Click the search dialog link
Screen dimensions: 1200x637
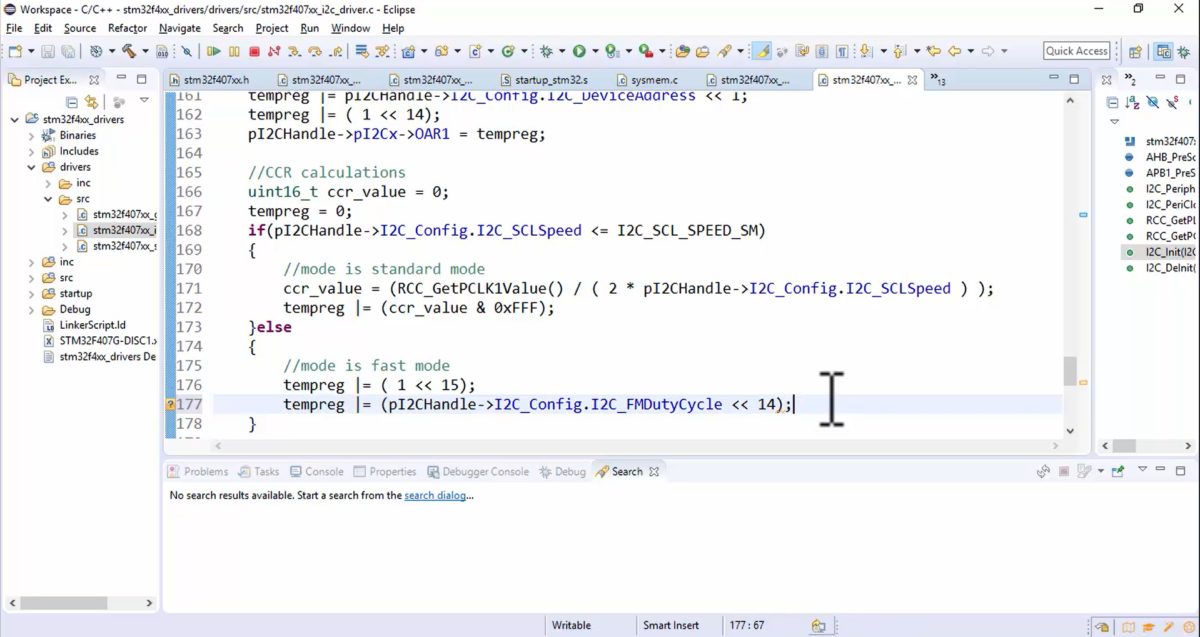point(435,495)
